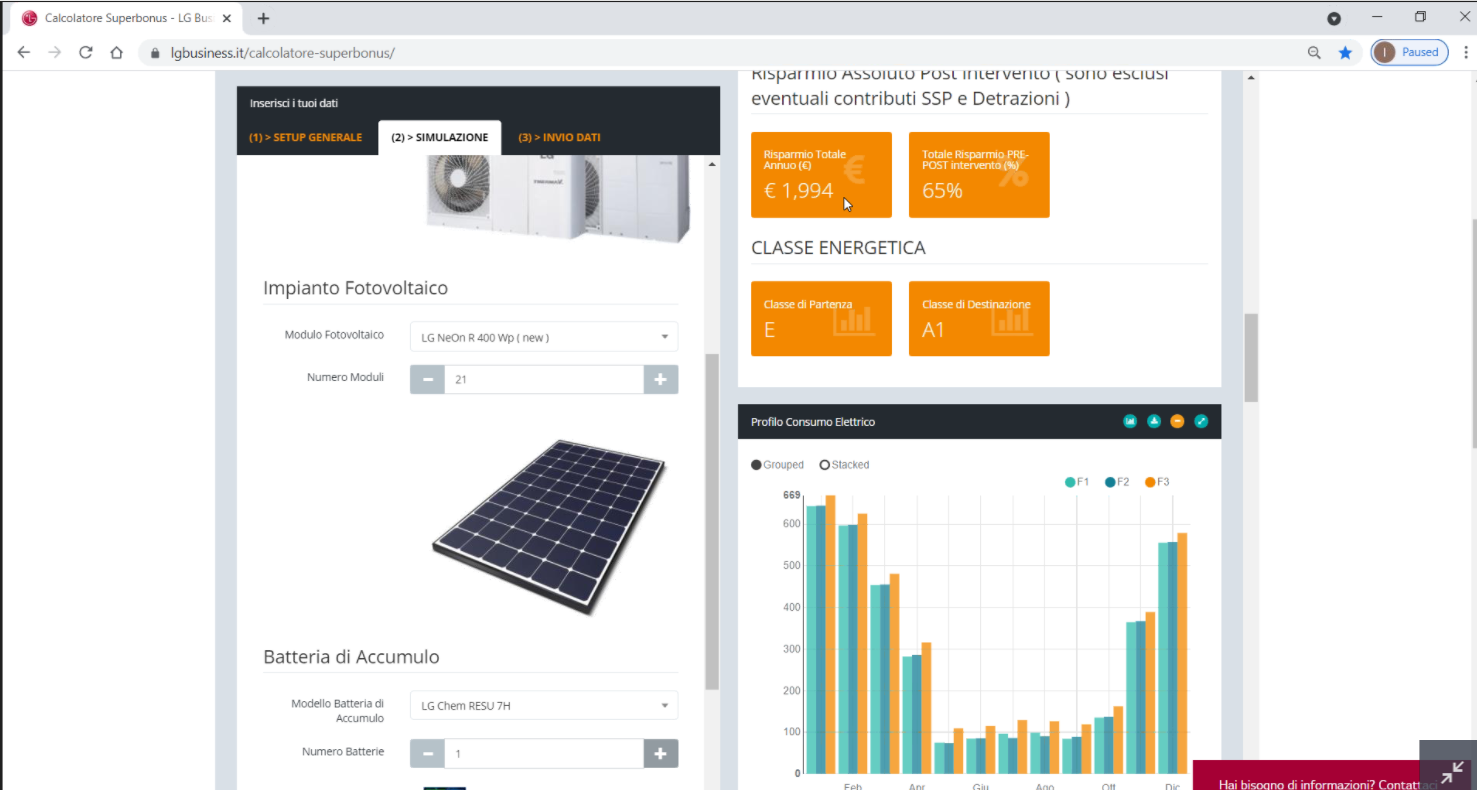Collapse the Profilo Consumo Elettrico panel with the orange minus icon
This screenshot has width=1477, height=790.
1177,421
